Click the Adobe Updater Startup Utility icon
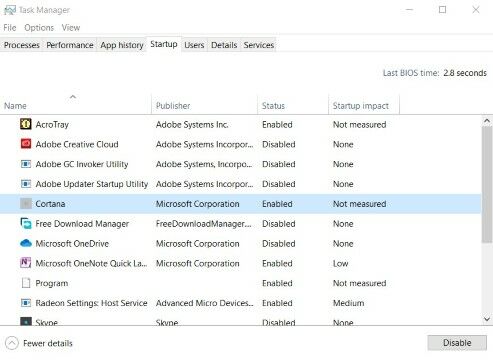493x360 pixels. point(26,184)
